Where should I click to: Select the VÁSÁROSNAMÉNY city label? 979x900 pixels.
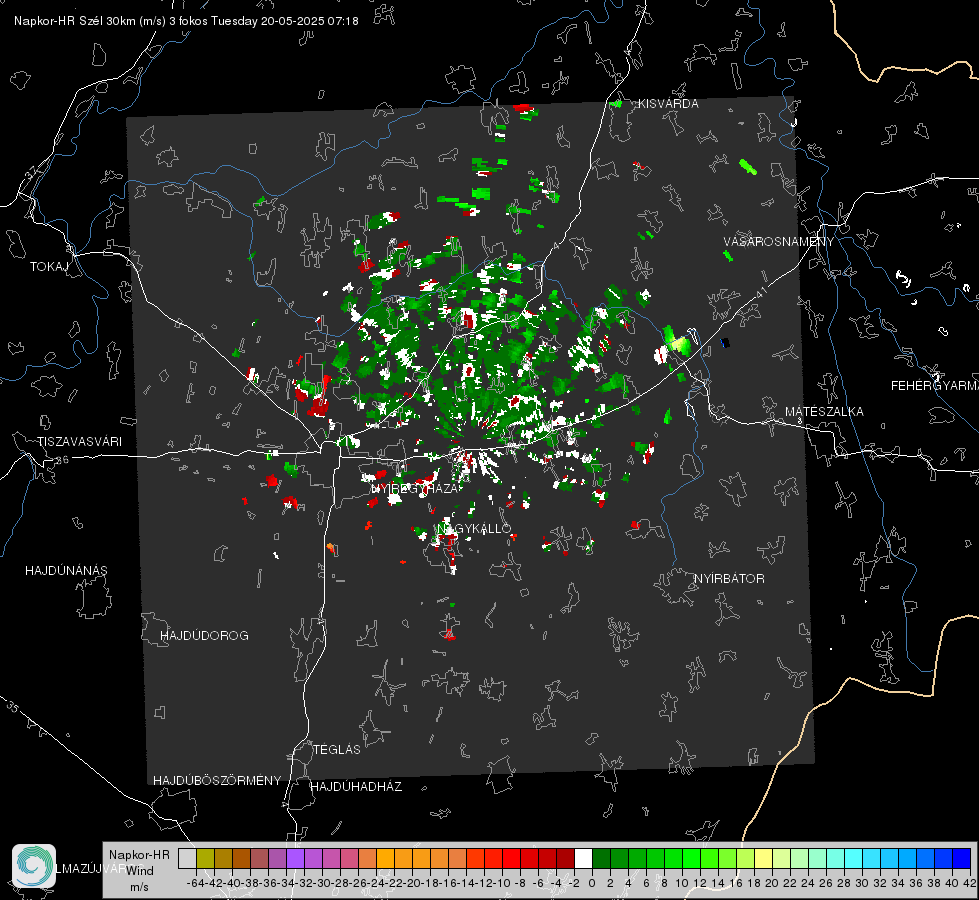pos(779,242)
